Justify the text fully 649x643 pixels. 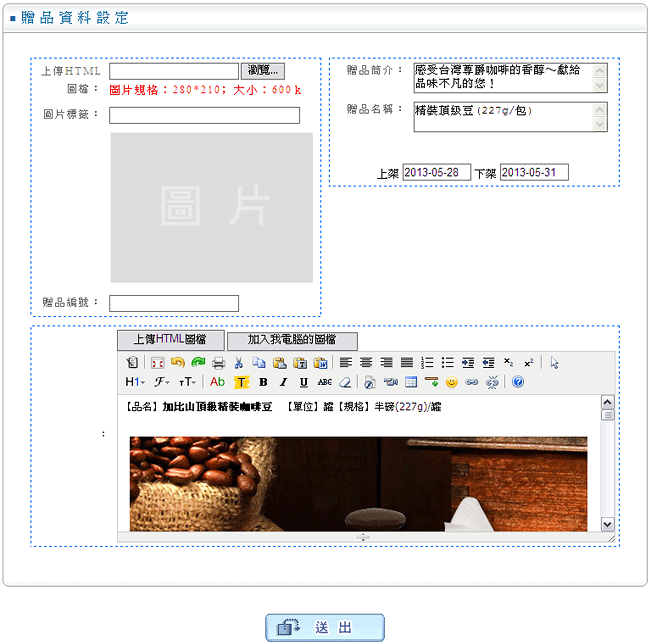click(x=407, y=363)
